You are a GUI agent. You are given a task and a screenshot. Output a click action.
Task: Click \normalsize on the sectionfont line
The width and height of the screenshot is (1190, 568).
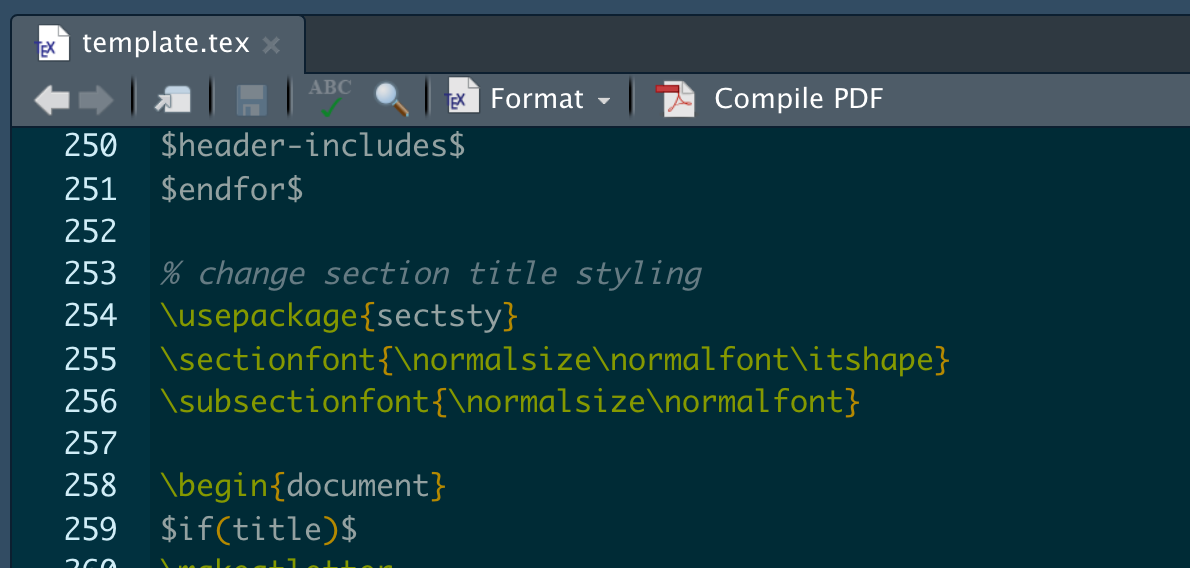pos(493,359)
